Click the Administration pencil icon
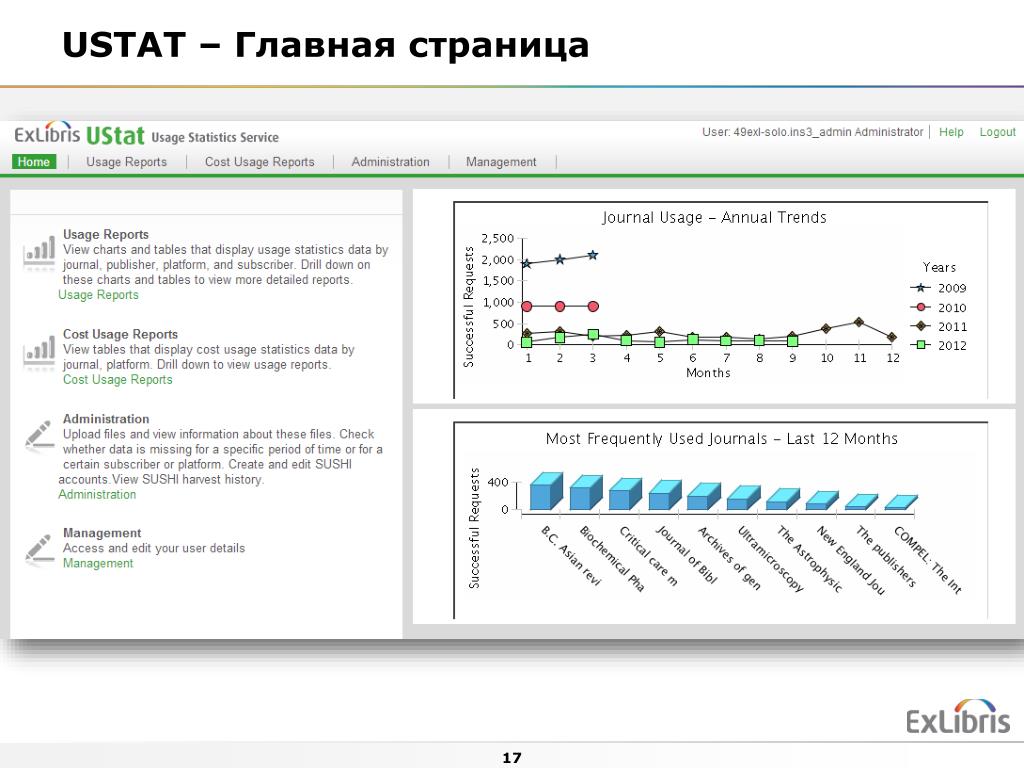This screenshot has height=768, width=1024. click(x=39, y=436)
